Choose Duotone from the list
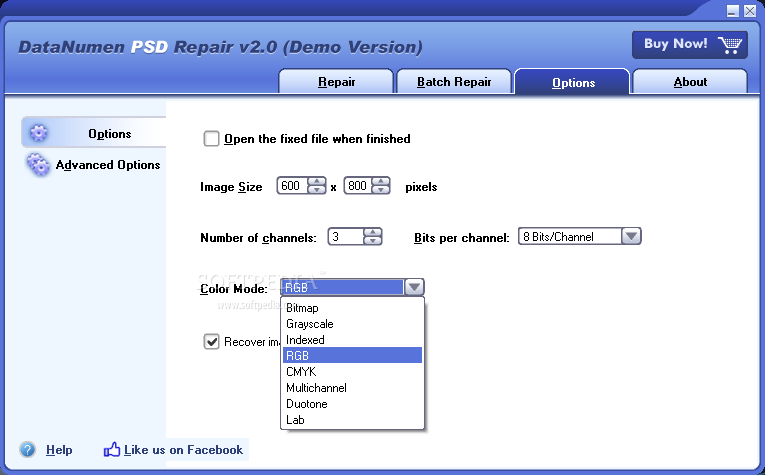The image size is (765, 475). tap(352, 404)
